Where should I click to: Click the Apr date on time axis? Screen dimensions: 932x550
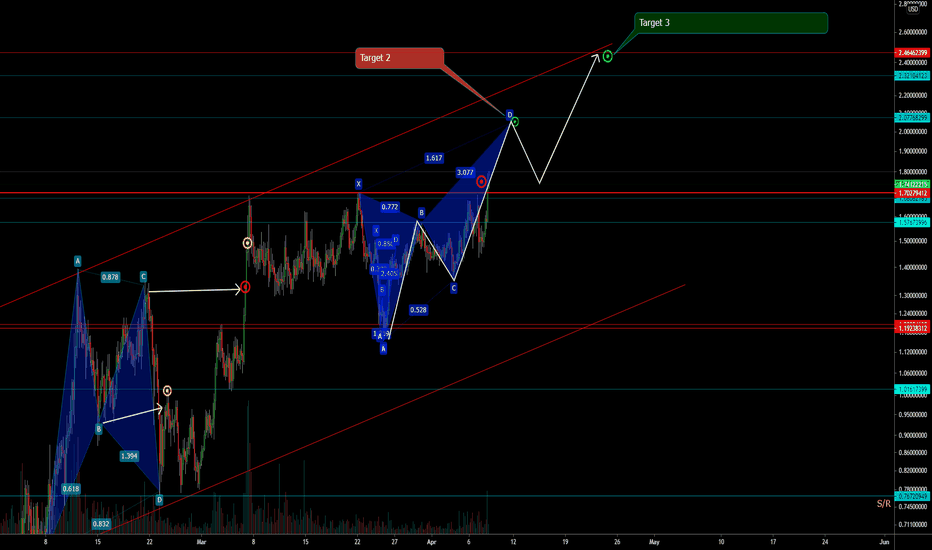tap(432, 542)
